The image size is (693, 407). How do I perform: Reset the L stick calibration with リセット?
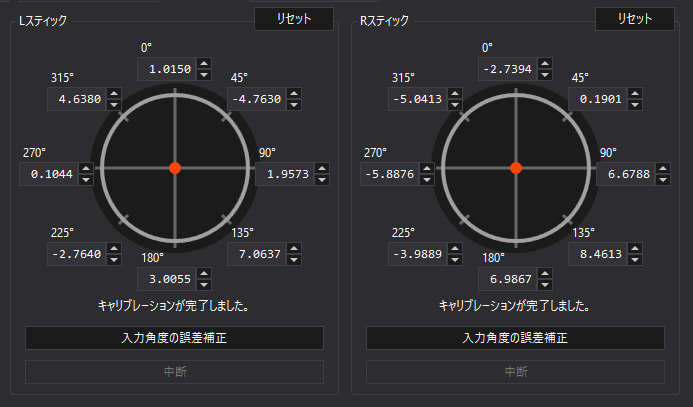pos(293,19)
